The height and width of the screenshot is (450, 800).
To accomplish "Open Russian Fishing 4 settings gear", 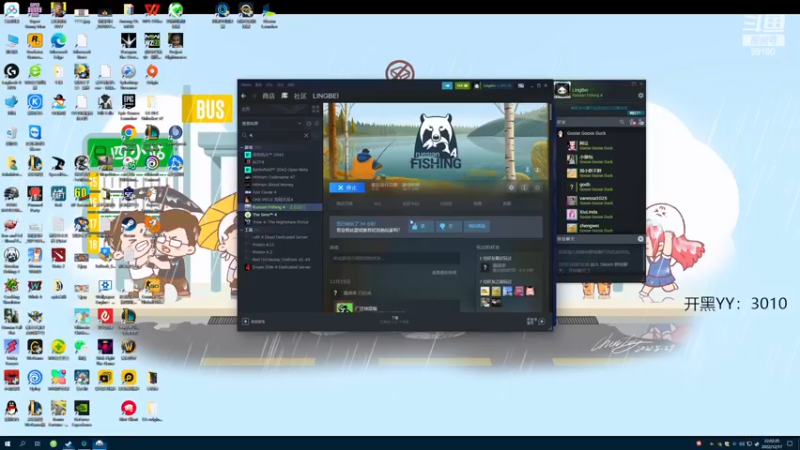I will coord(511,188).
